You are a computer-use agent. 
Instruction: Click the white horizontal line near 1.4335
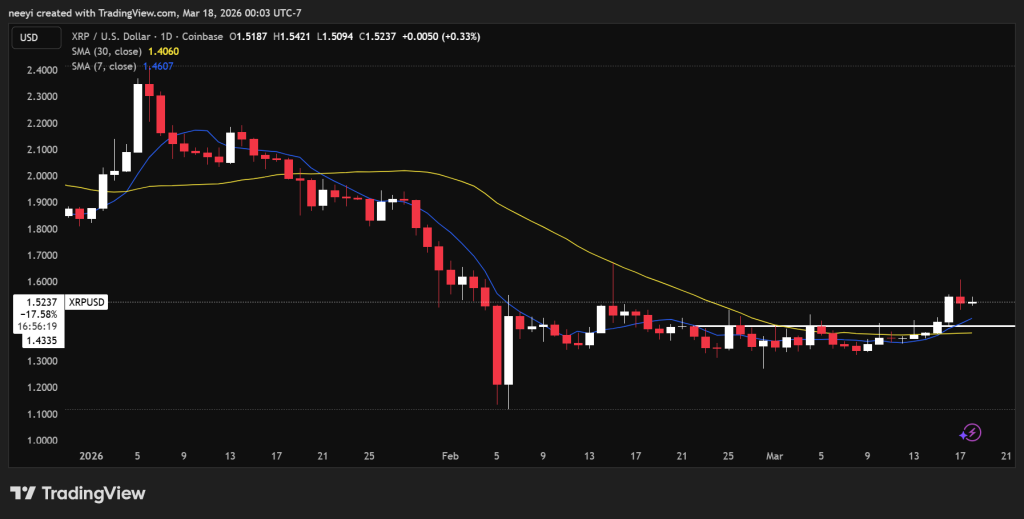[850, 326]
